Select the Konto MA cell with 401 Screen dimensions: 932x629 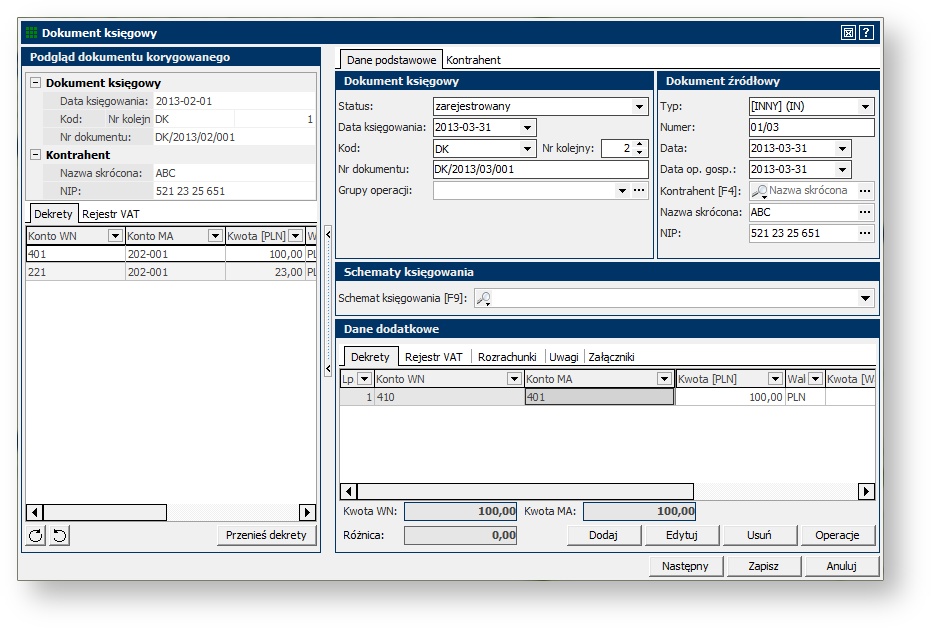(599, 397)
